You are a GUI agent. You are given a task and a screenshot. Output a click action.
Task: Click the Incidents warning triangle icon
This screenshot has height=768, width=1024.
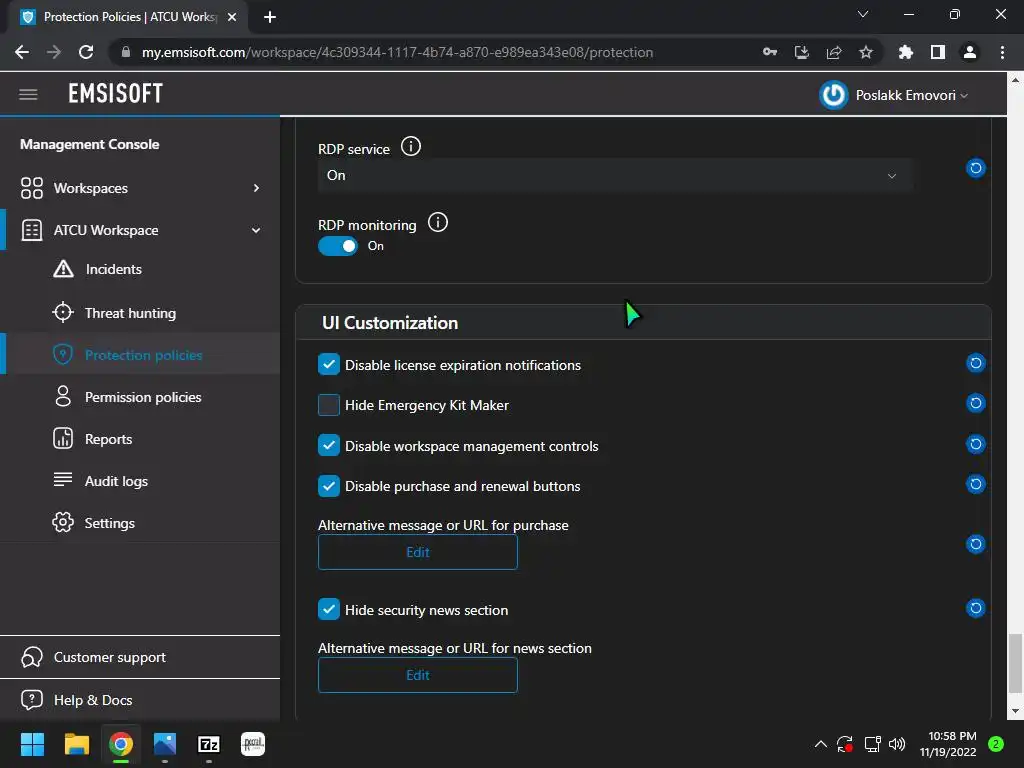tap(63, 268)
